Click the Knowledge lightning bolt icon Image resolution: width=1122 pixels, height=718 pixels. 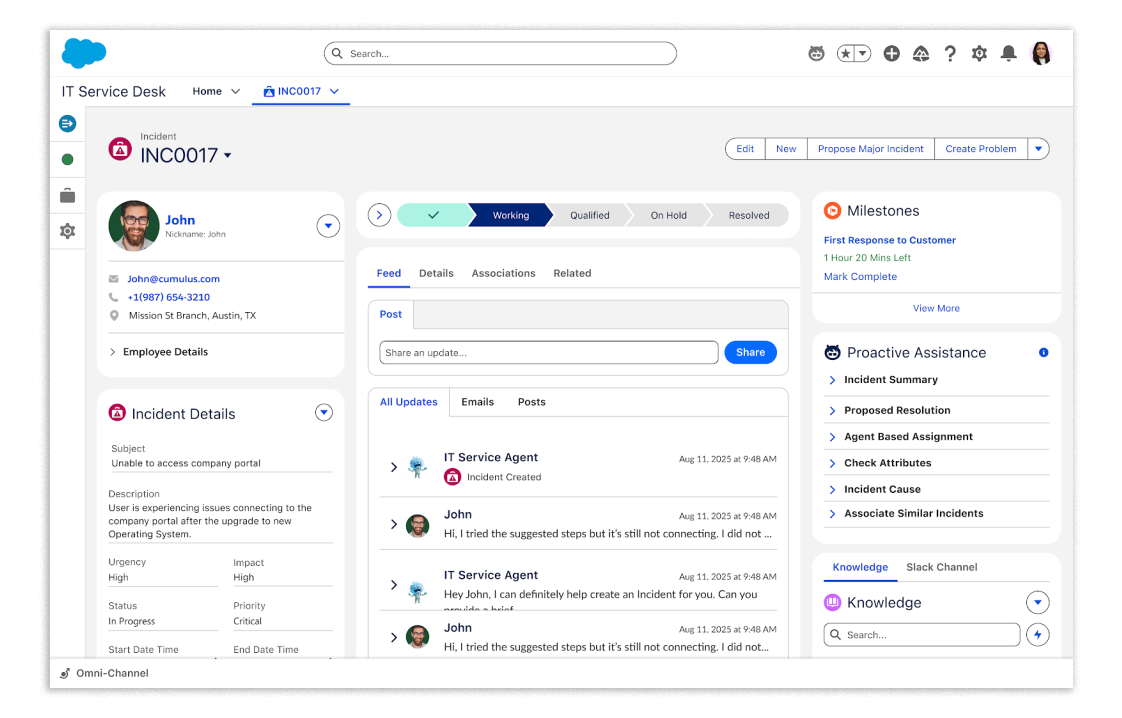[1038, 634]
